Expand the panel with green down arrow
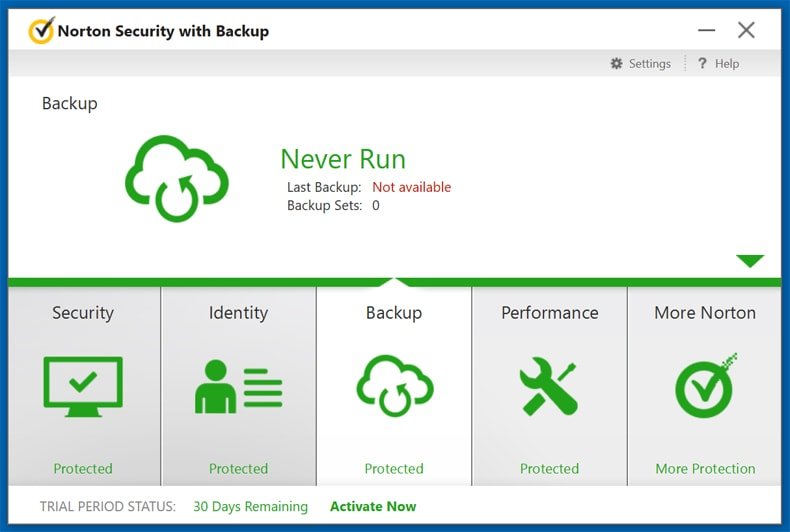The height and width of the screenshot is (532, 790). [x=750, y=261]
